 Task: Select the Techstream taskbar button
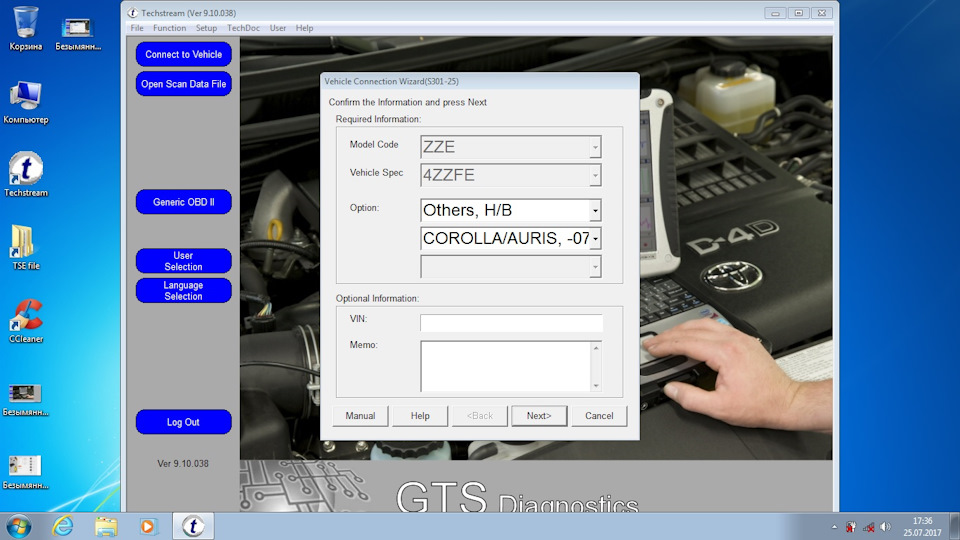(193, 527)
